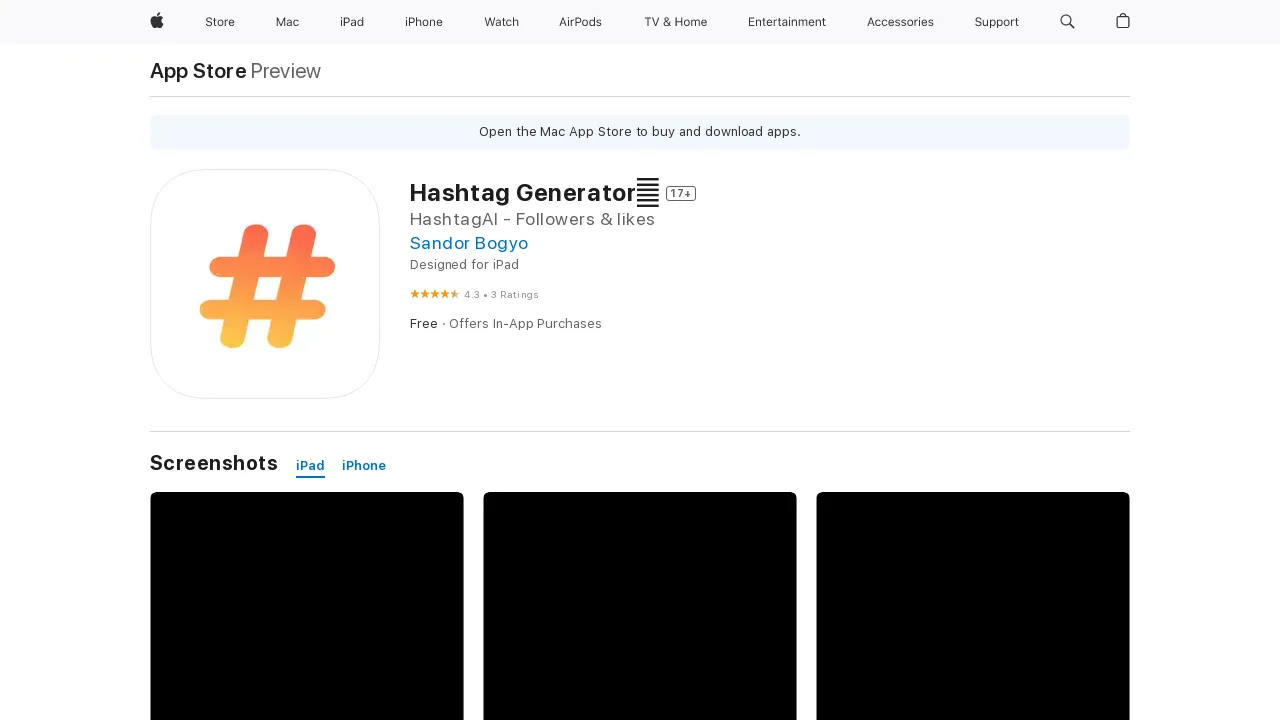Click the Hashtag Generator app icon

click(265, 284)
